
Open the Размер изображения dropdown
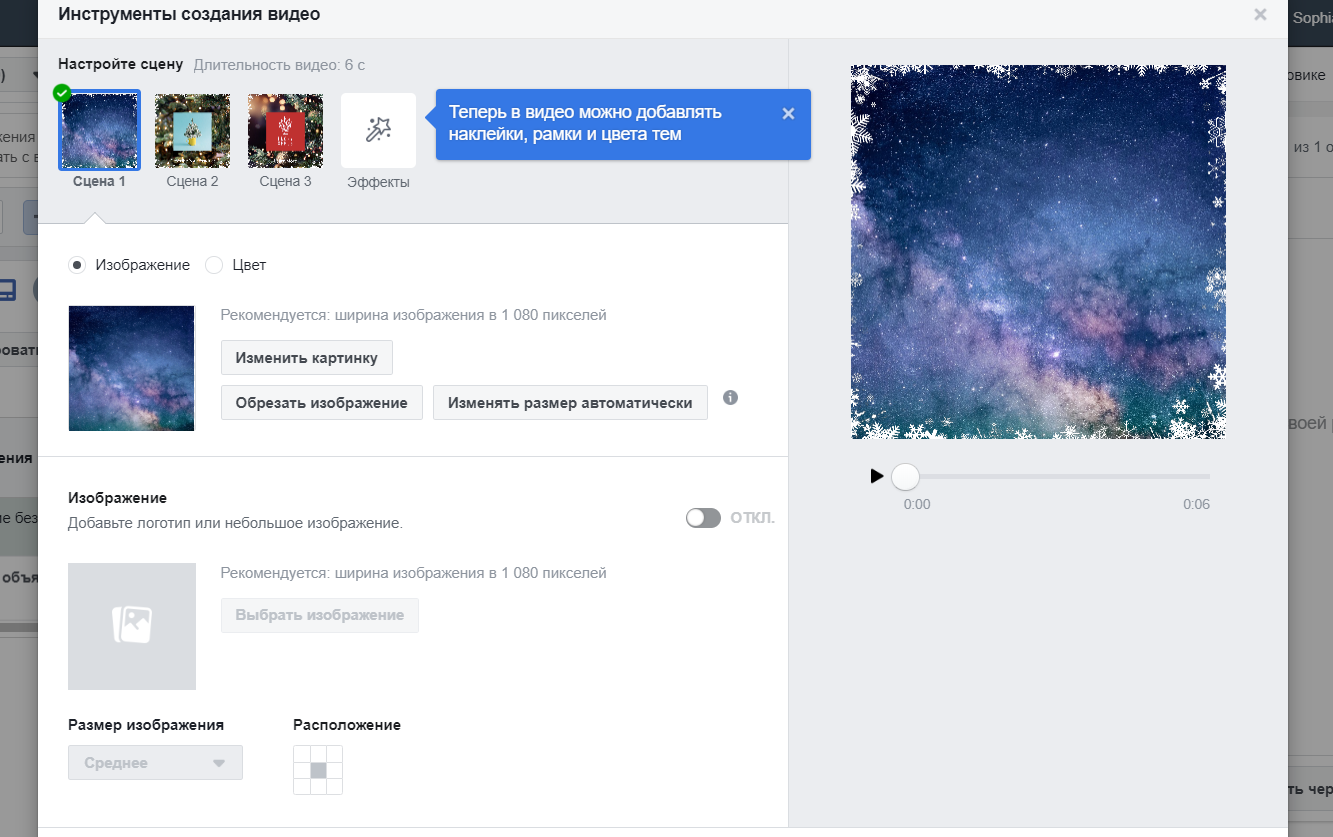pos(155,763)
